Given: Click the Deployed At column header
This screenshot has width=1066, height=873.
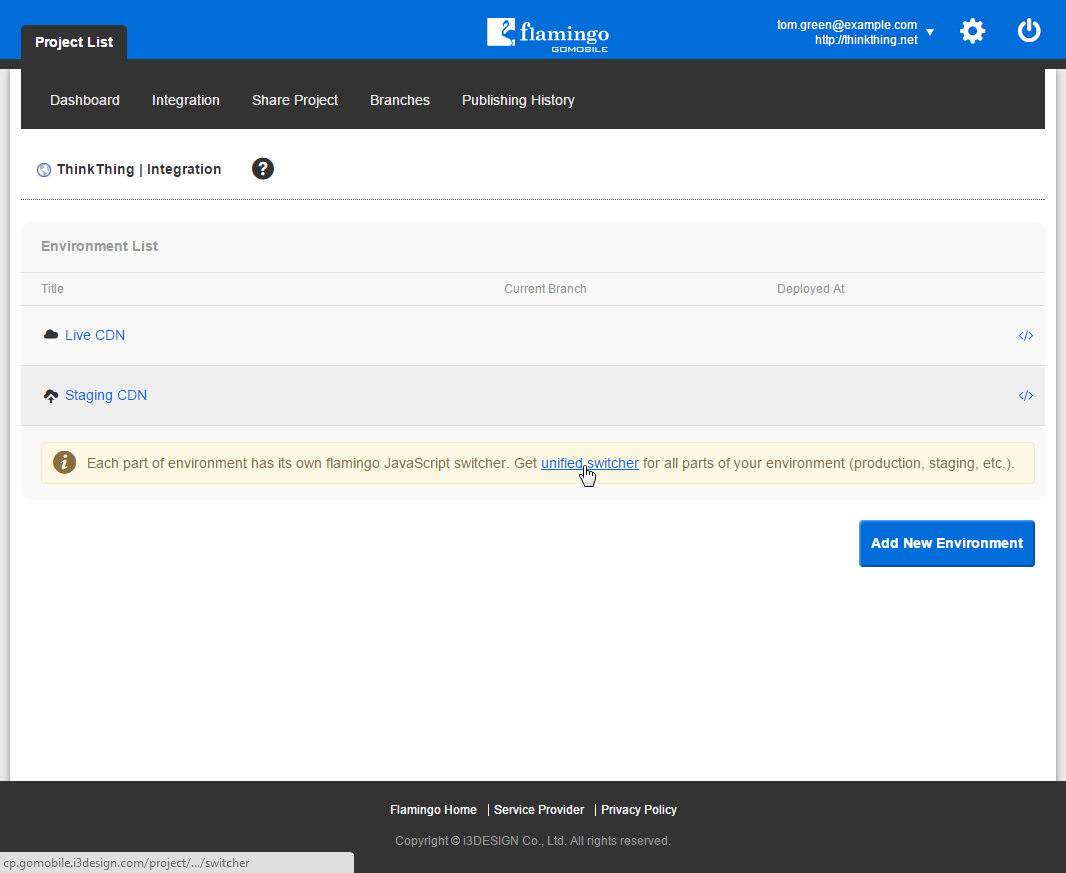Looking at the screenshot, I should 810,289.
